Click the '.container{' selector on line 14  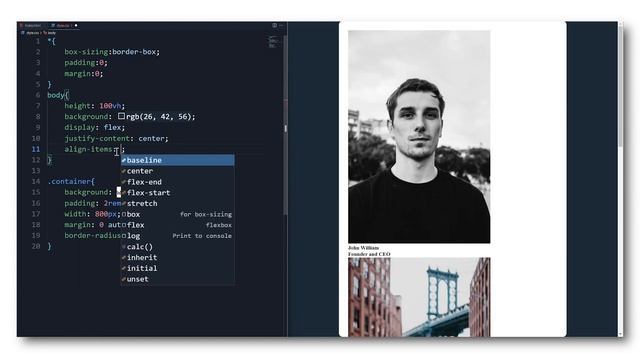pos(71,181)
